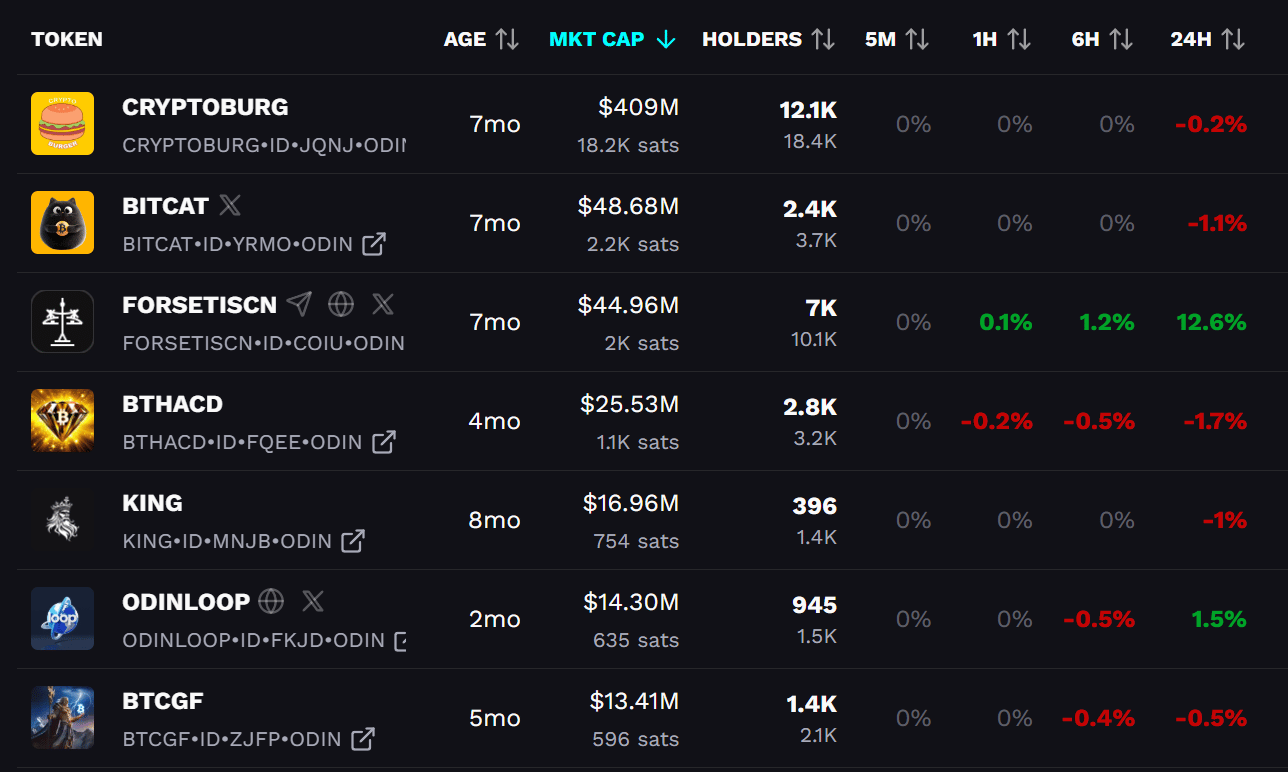The width and height of the screenshot is (1288, 772).
Task: Click the X icon next to FORSETISCN
Action: (x=383, y=304)
